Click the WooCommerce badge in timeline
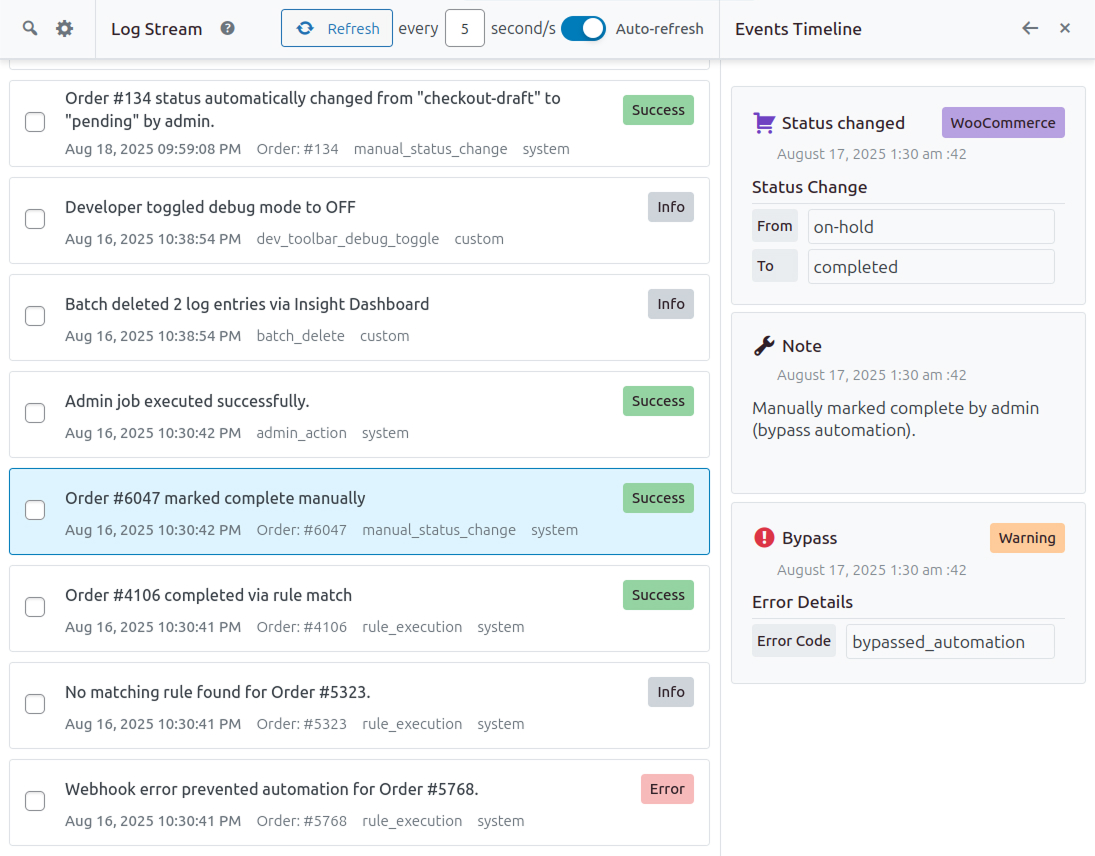This screenshot has width=1095, height=856. point(1002,123)
